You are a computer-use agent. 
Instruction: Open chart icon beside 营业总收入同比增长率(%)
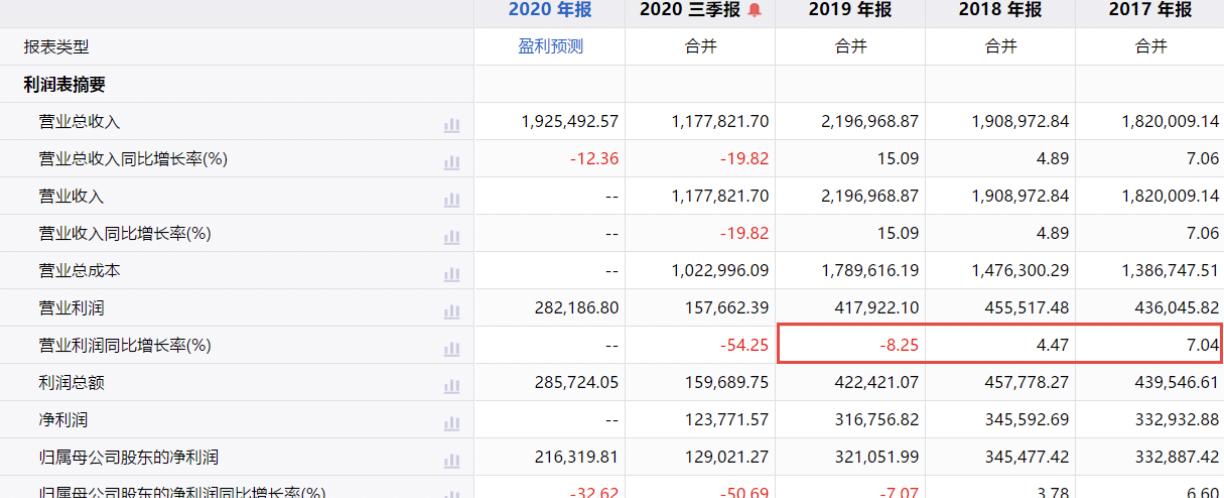(451, 160)
